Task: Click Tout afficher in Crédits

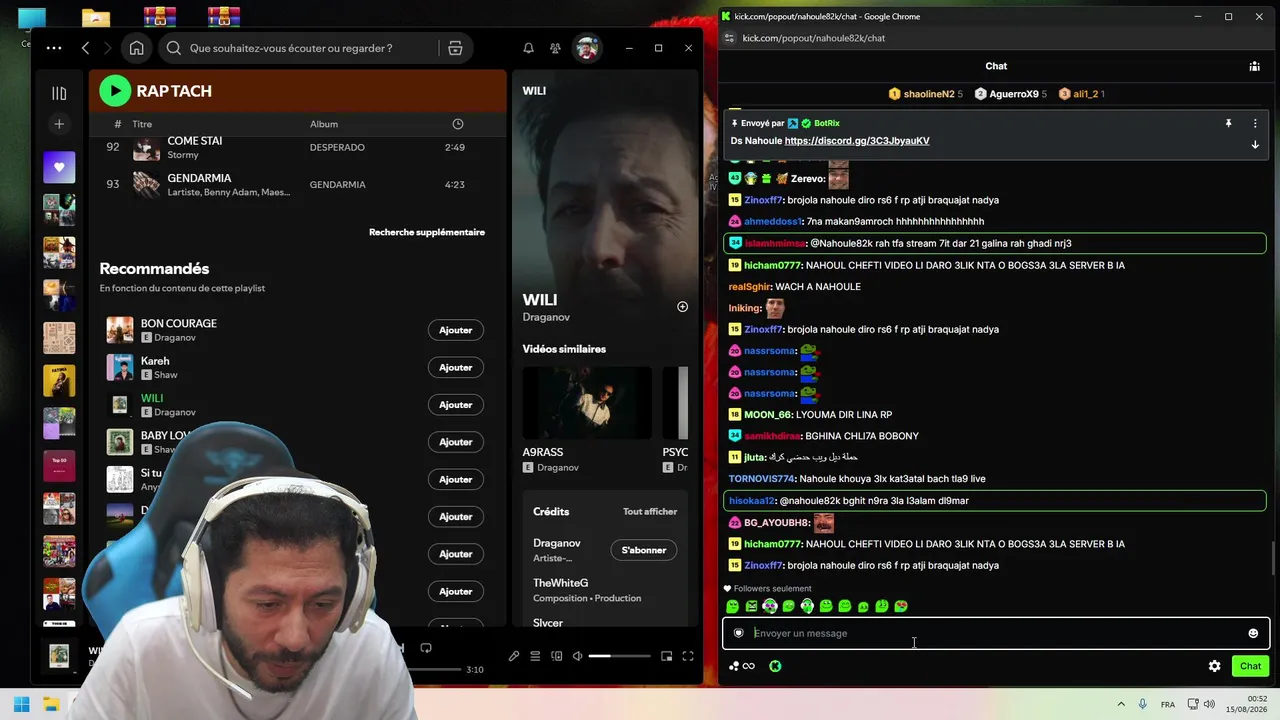Action: [650, 511]
